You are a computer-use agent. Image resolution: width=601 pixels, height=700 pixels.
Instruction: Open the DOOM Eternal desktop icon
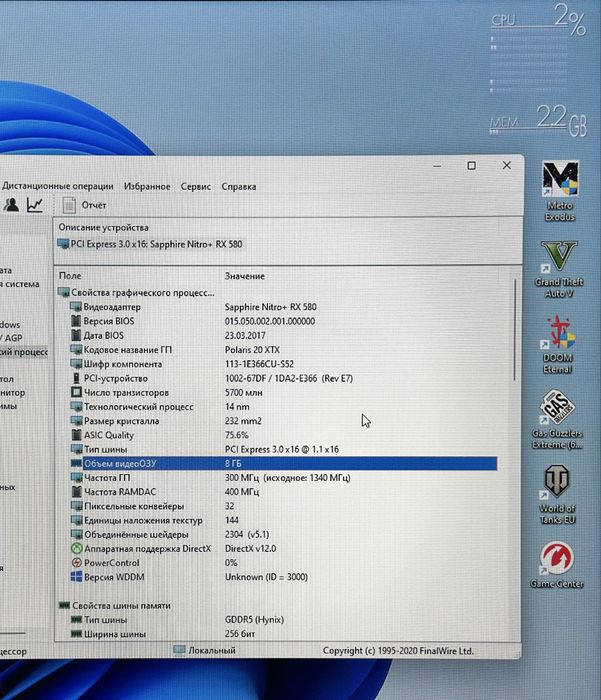click(x=558, y=344)
